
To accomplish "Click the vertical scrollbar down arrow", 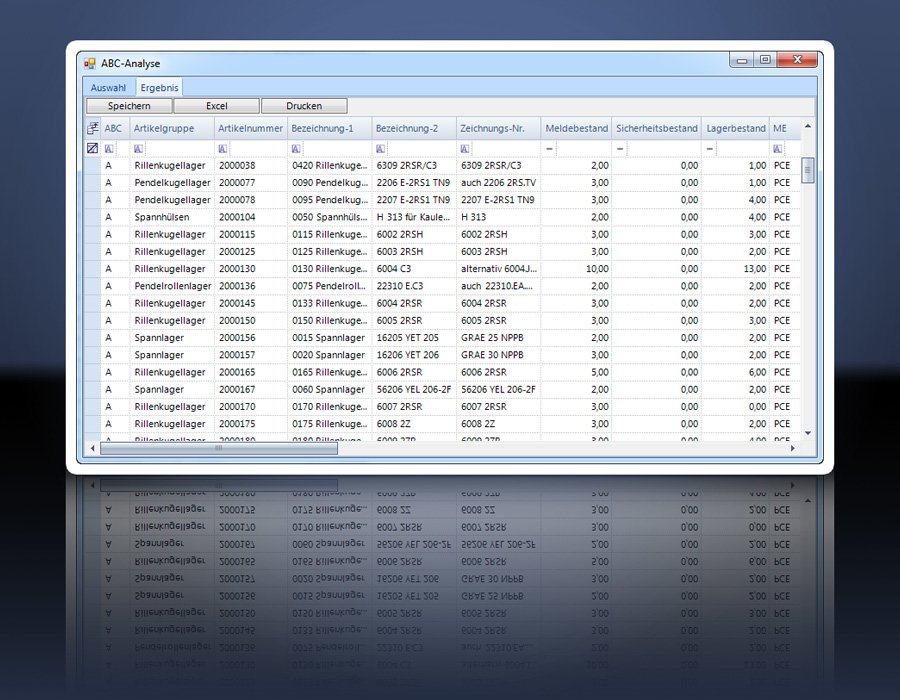I will point(808,433).
